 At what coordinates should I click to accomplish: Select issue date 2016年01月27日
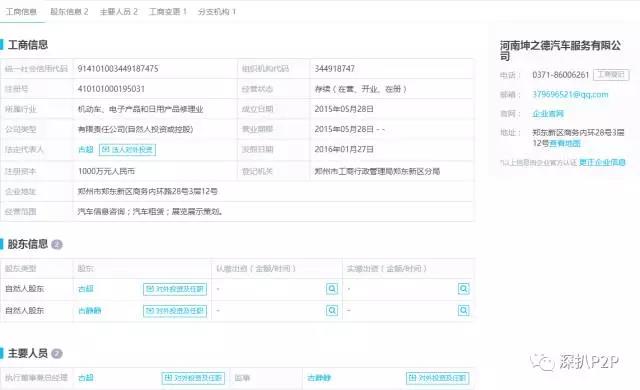tap(344, 149)
